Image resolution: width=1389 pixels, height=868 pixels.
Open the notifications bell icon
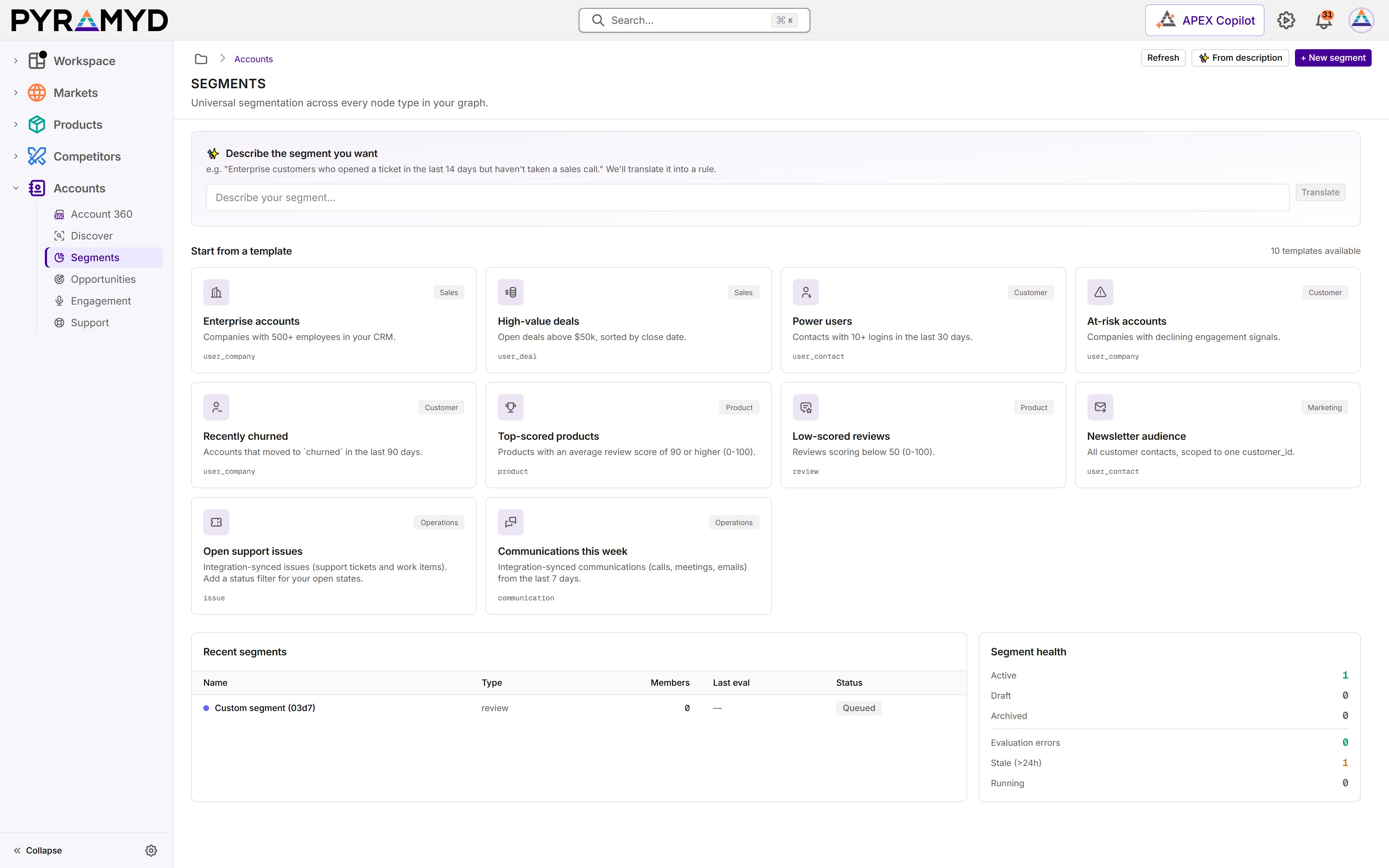1324,20
